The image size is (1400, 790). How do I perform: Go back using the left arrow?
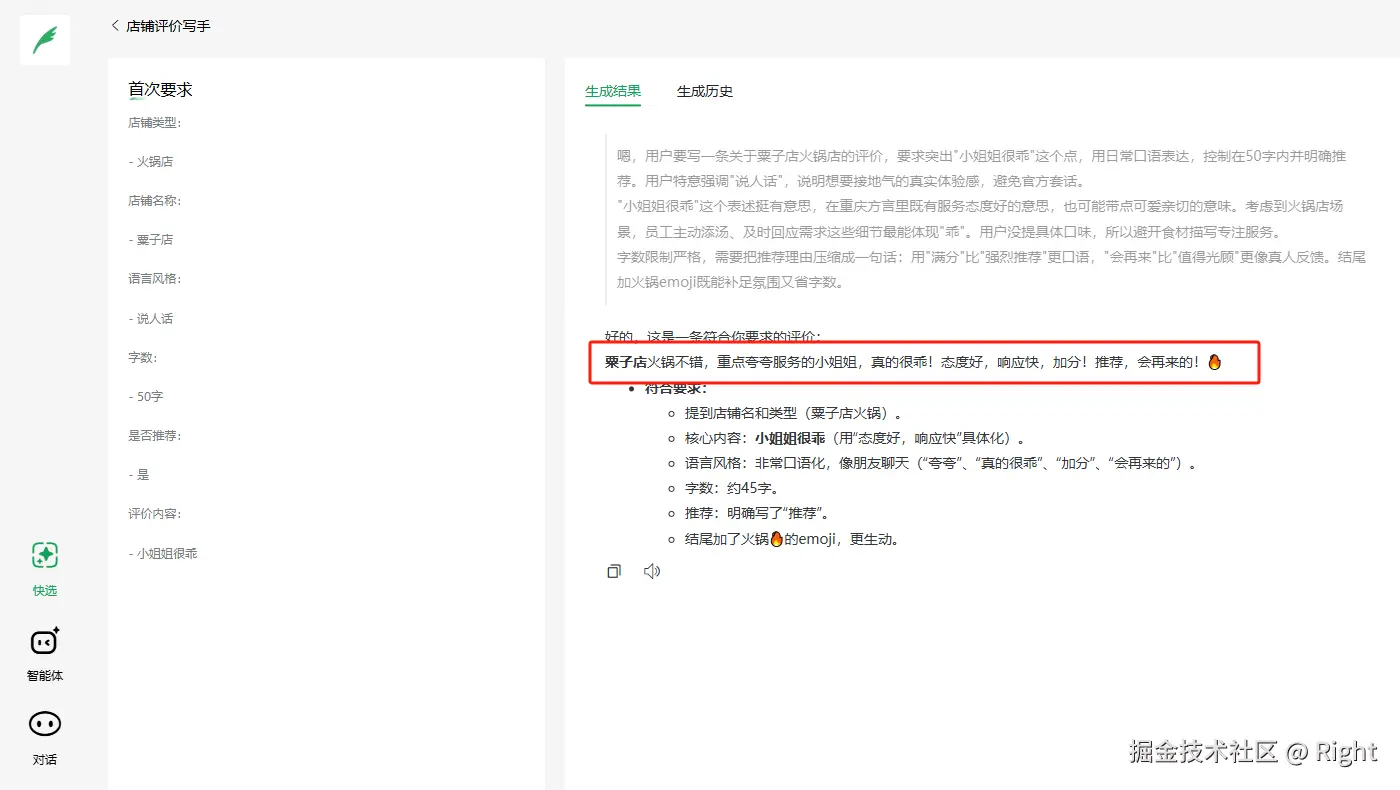(x=115, y=26)
